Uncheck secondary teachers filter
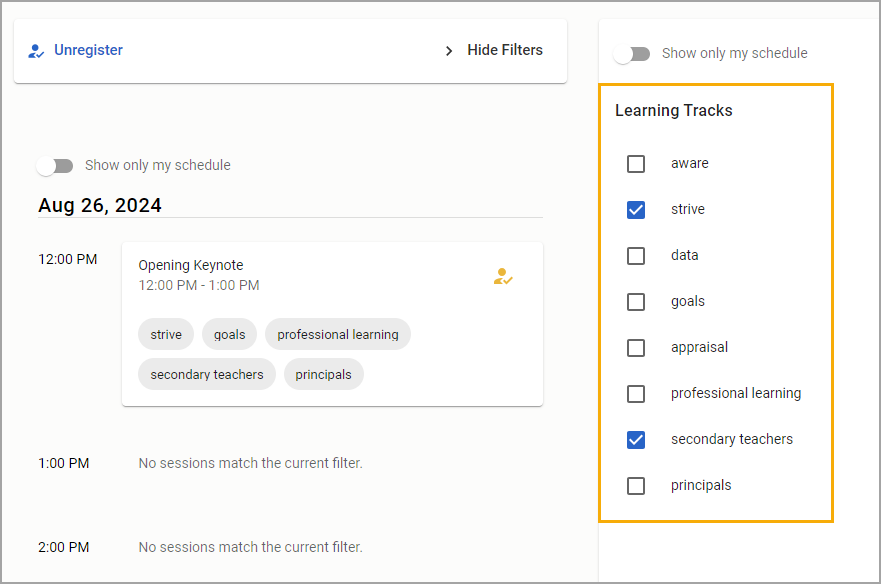This screenshot has width=881, height=584. (635, 440)
